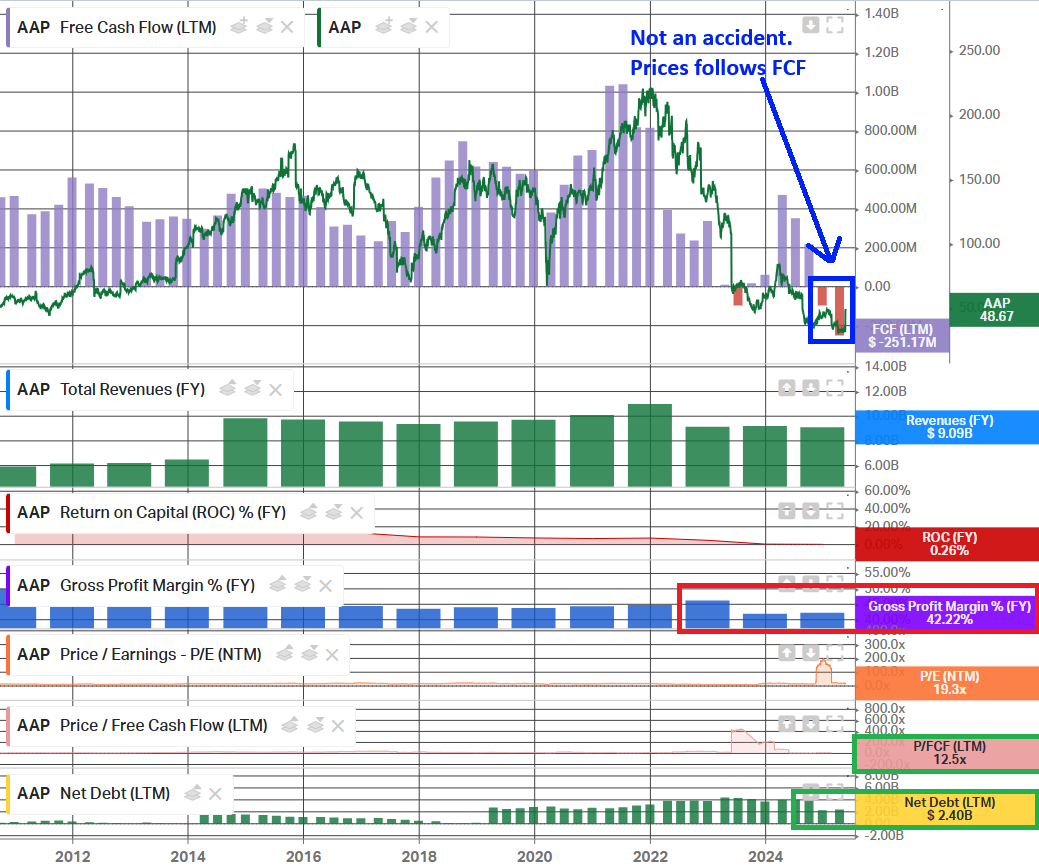1039x867 pixels.
Task: Click the layers-down icon on the AAP price legend
Action: pos(409,27)
